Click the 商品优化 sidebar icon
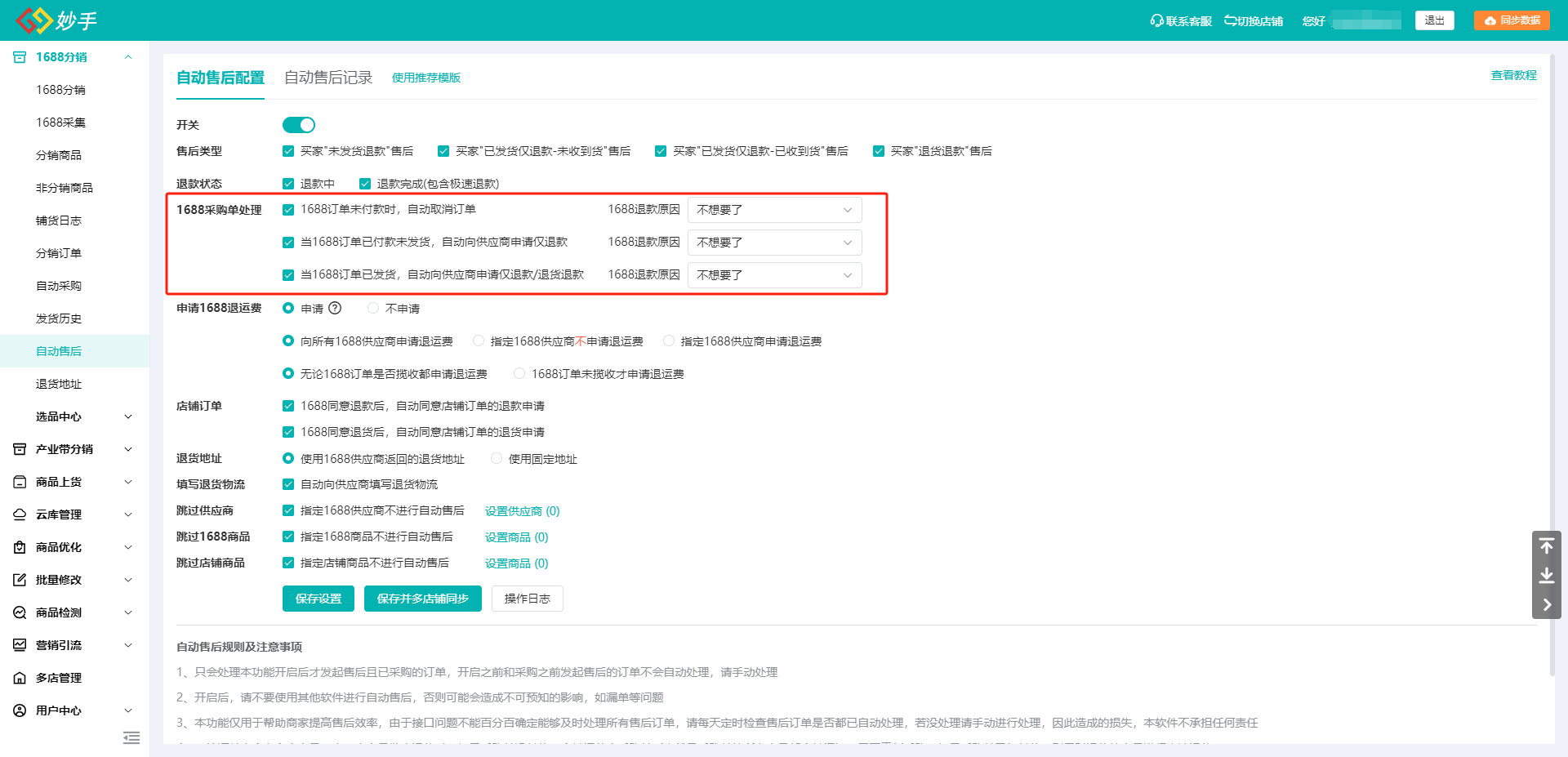The height and width of the screenshot is (757, 1568). coord(20,547)
